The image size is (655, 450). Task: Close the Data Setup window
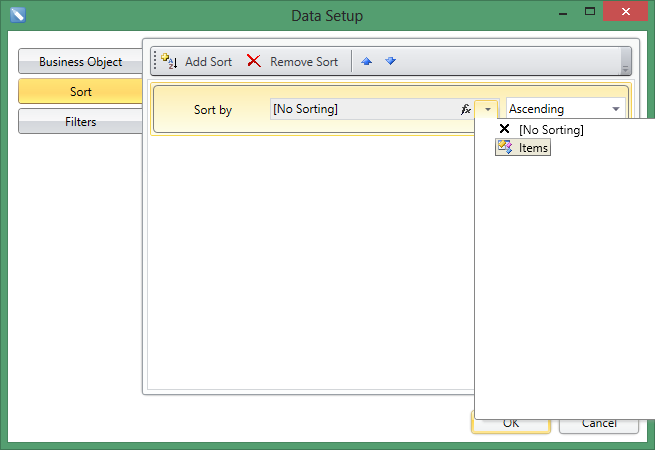[625, 11]
